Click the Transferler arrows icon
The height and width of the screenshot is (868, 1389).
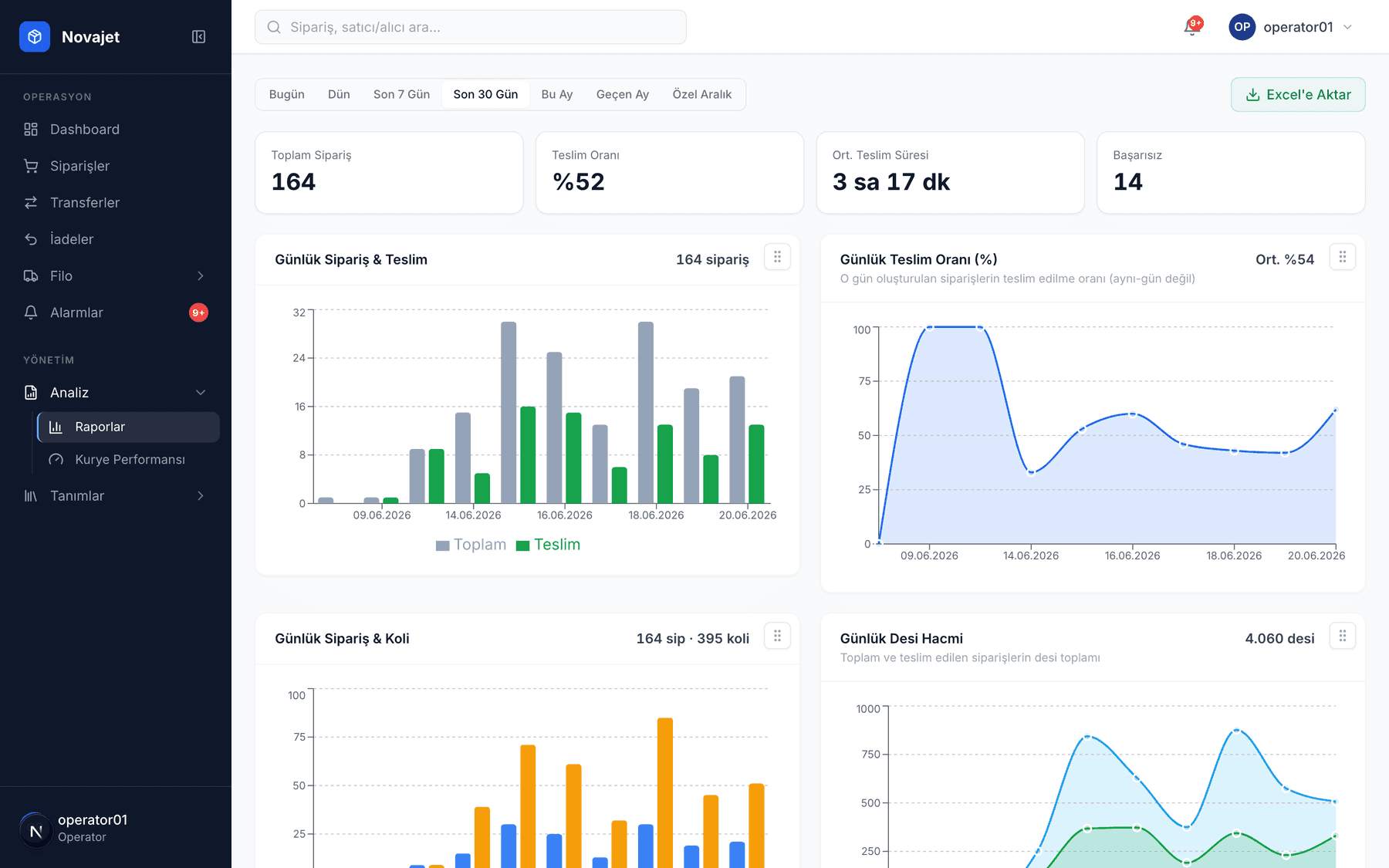pyautogui.click(x=31, y=202)
